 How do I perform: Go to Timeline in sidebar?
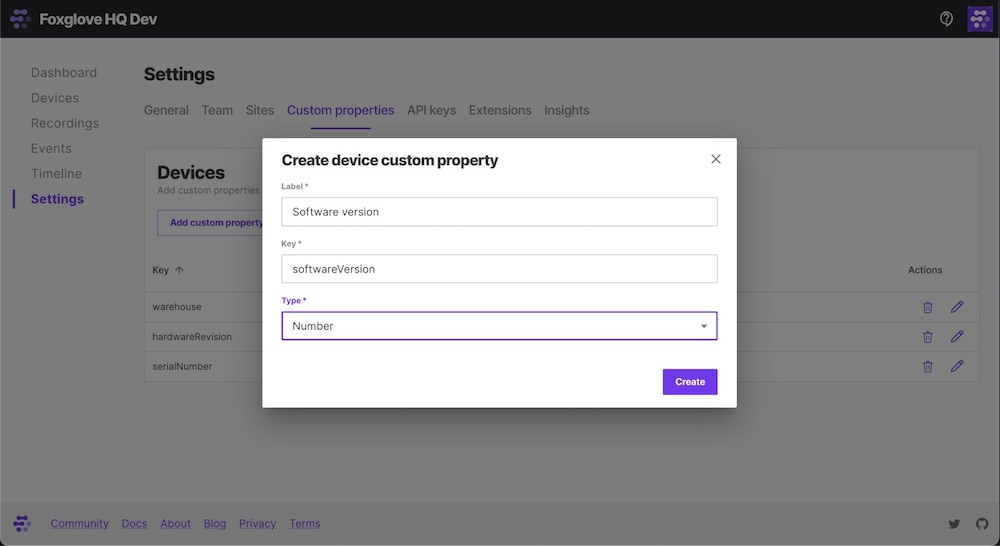click(56, 173)
